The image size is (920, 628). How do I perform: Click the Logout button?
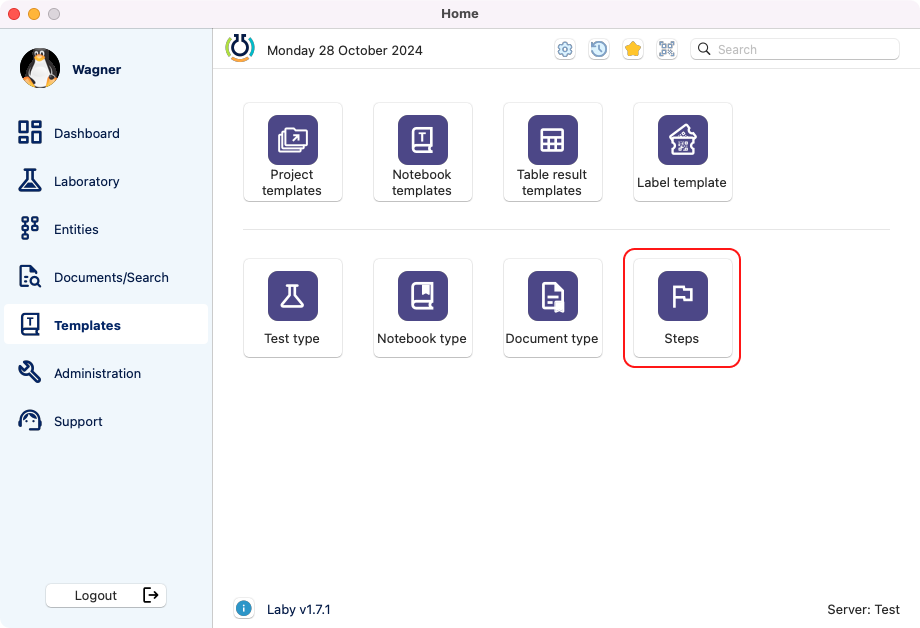106,595
